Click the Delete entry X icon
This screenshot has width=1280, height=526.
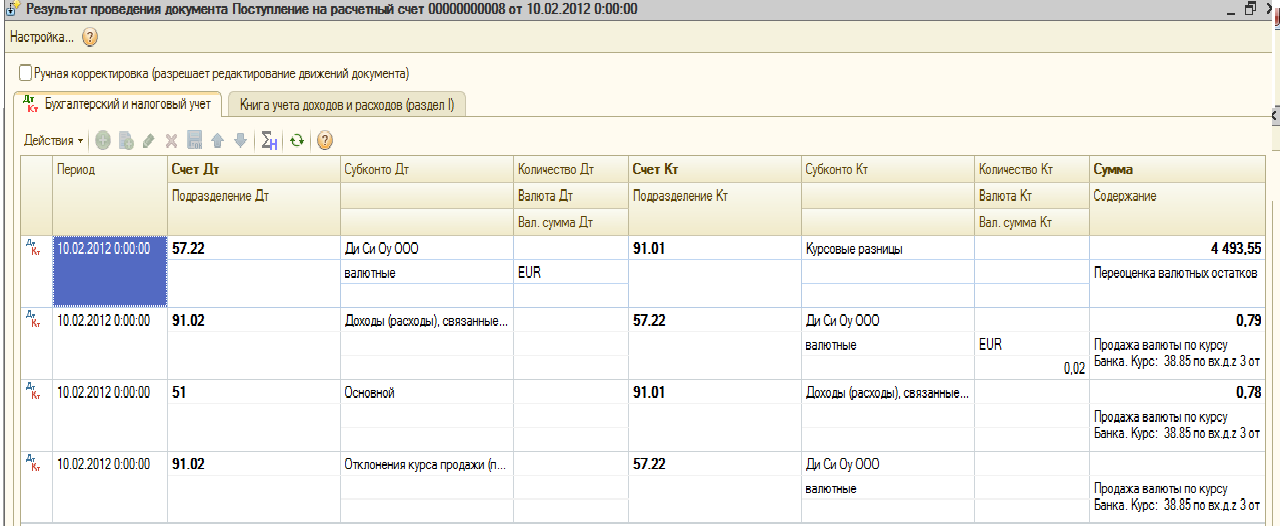tap(171, 141)
